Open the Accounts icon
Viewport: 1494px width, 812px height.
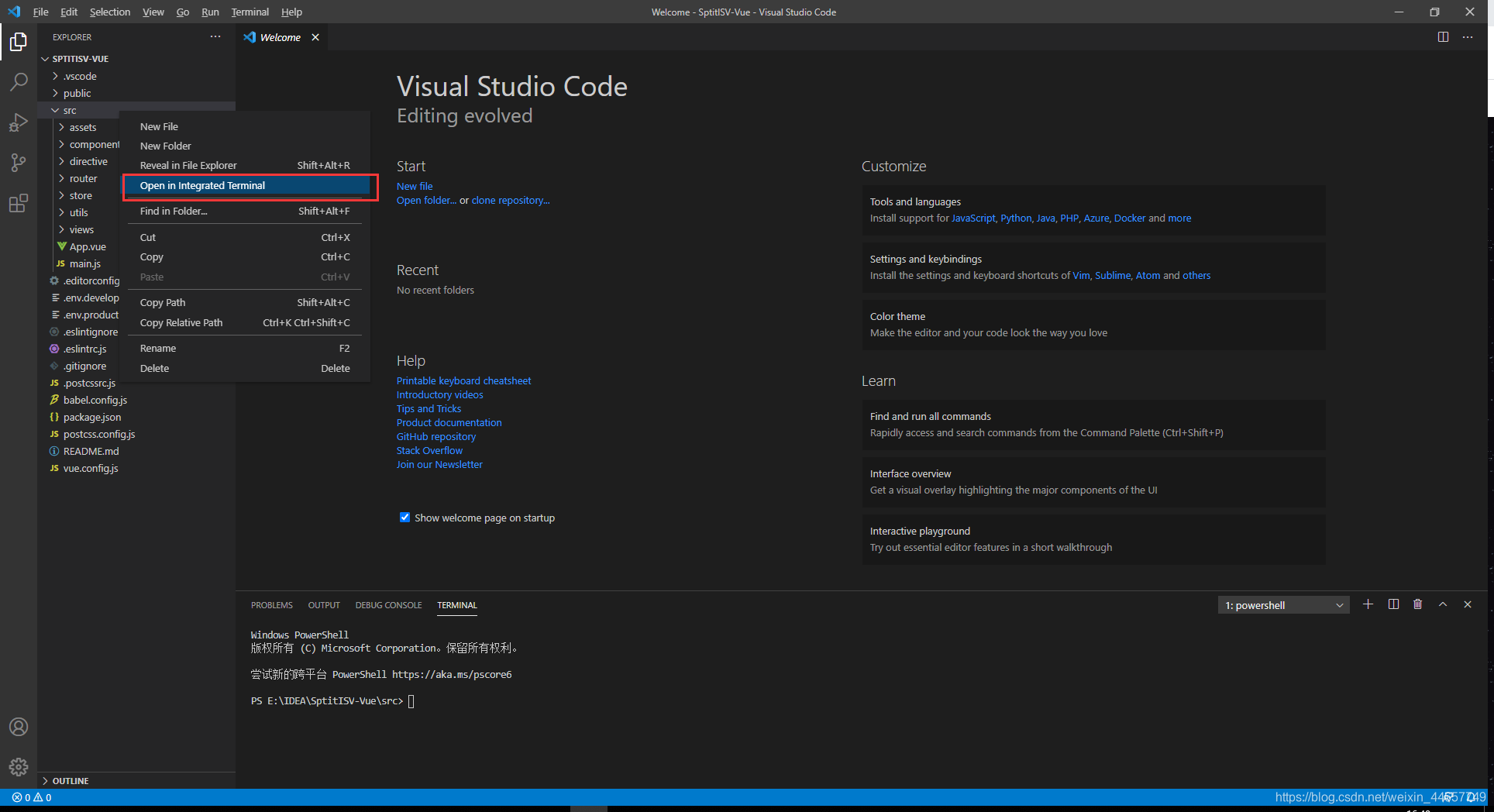click(19, 727)
